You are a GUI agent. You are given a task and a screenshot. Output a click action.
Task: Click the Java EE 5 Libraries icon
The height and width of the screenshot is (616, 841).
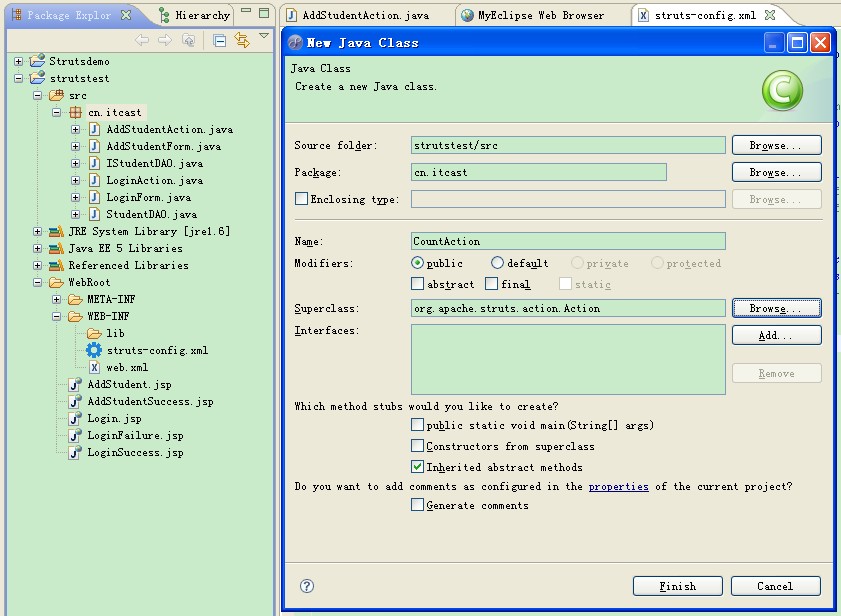[56, 248]
